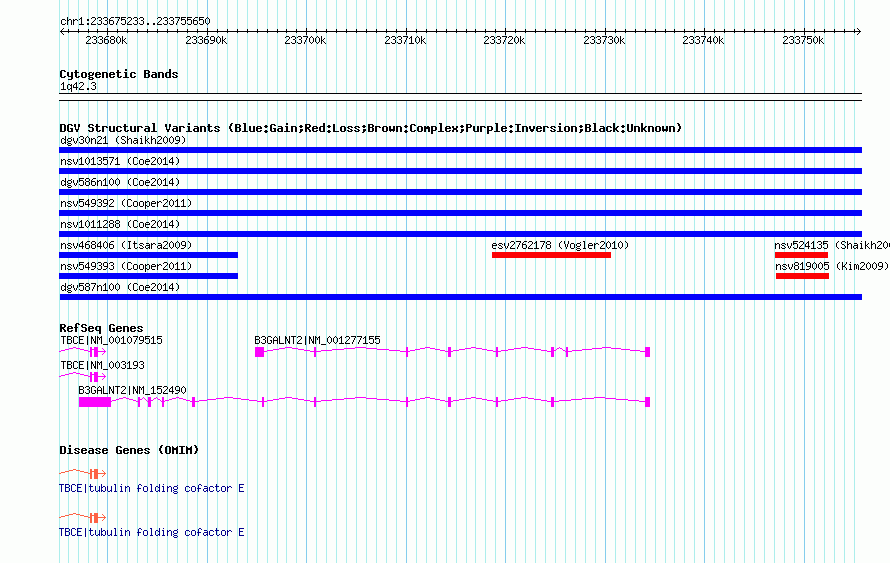The width and height of the screenshot is (890, 563).
Task: Click the large first exon block of B3GALNT2 NM_152490
Action: pos(95,402)
